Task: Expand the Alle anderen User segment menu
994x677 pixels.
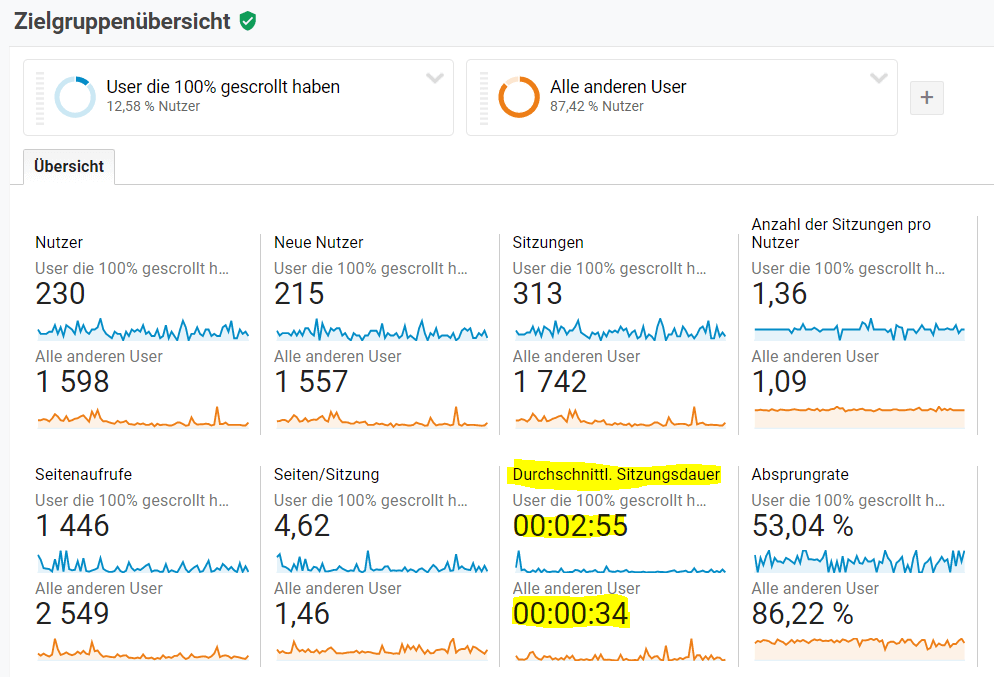Action: pos(878,78)
